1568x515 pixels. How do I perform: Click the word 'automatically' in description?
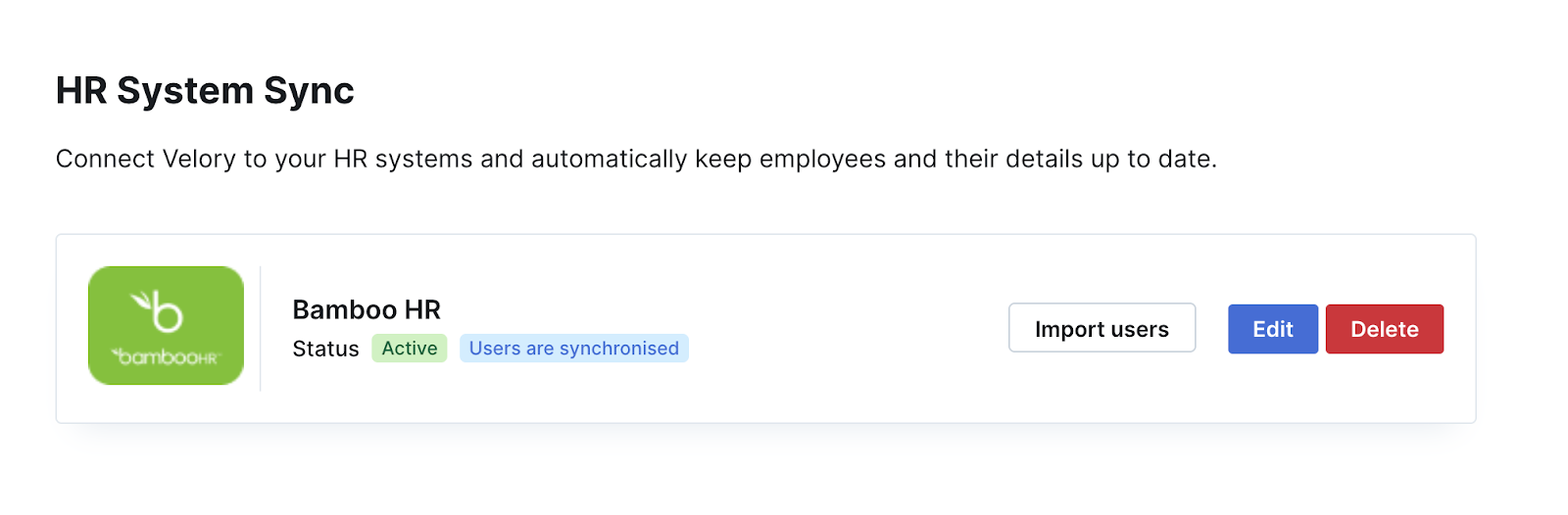[x=609, y=159]
